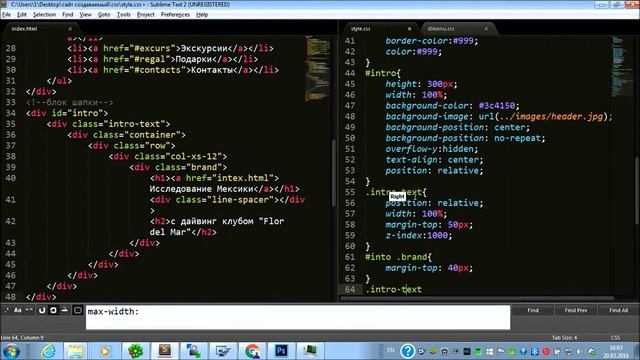Click the #intro{ selector on line 44

pyautogui.click(x=383, y=73)
